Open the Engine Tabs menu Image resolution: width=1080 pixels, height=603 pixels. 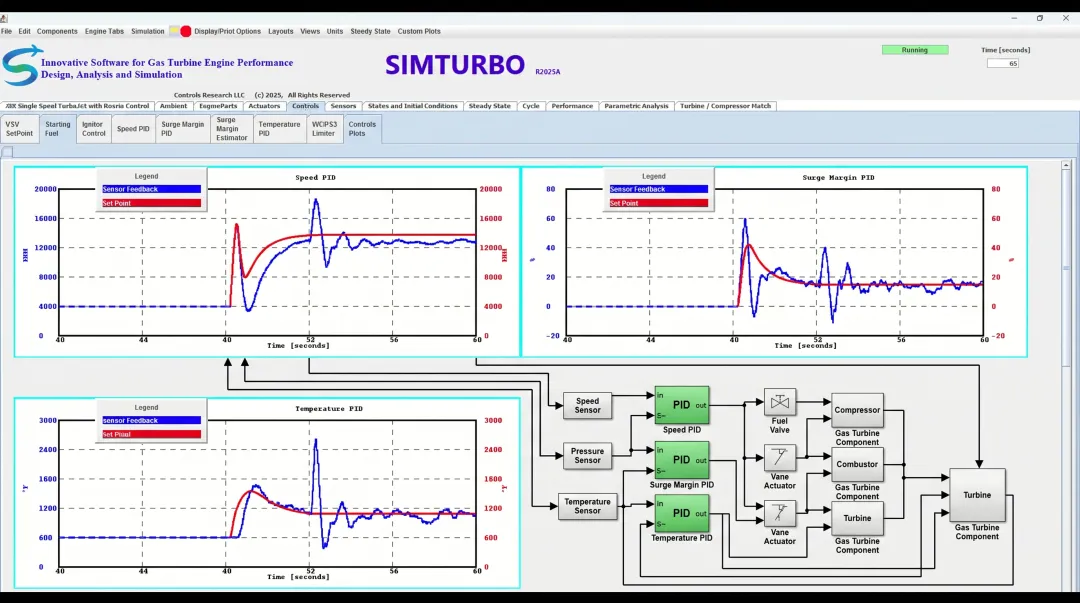pos(104,31)
